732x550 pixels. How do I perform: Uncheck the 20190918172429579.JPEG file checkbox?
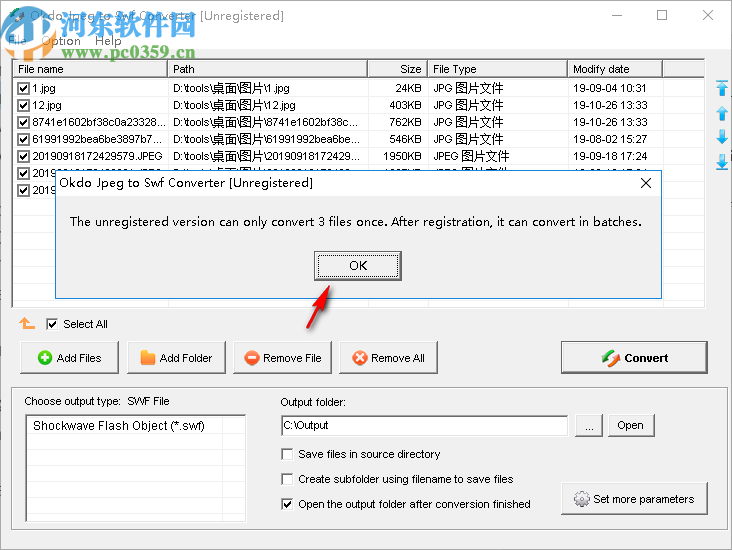click(x=23, y=156)
